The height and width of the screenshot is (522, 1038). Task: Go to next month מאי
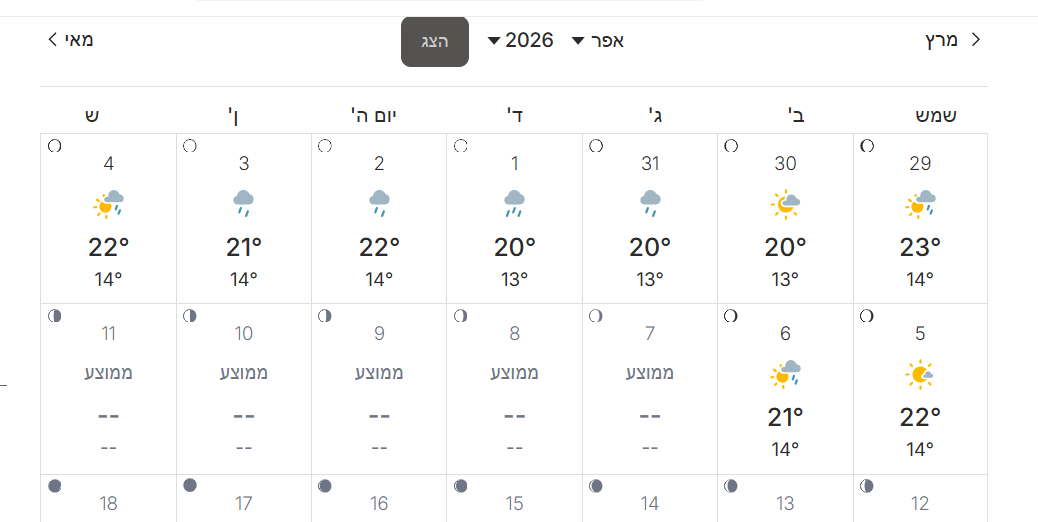coord(70,40)
